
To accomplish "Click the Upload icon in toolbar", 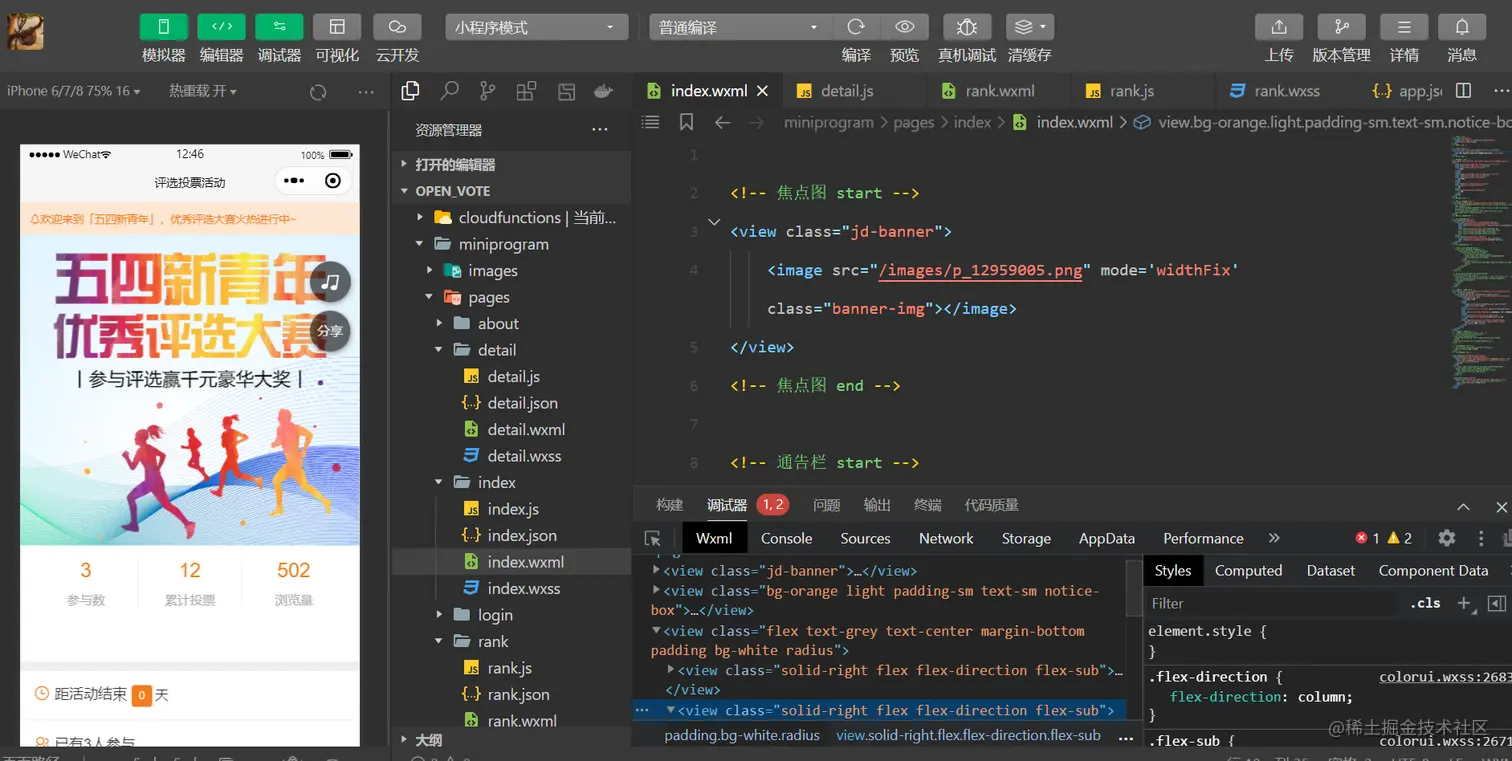I will click(1279, 27).
